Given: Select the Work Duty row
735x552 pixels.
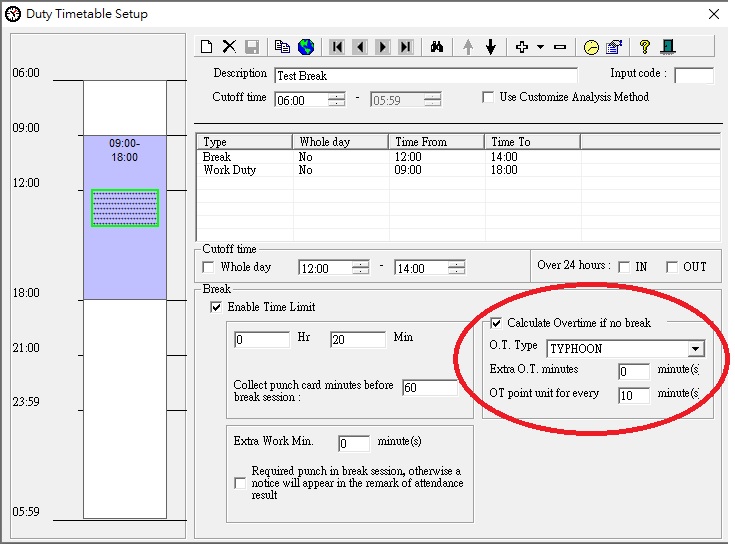Looking at the screenshot, I should (x=458, y=170).
